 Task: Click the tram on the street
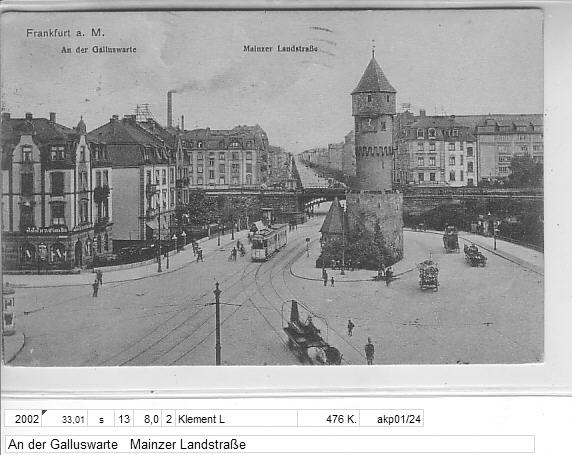[x=269, y=241]
